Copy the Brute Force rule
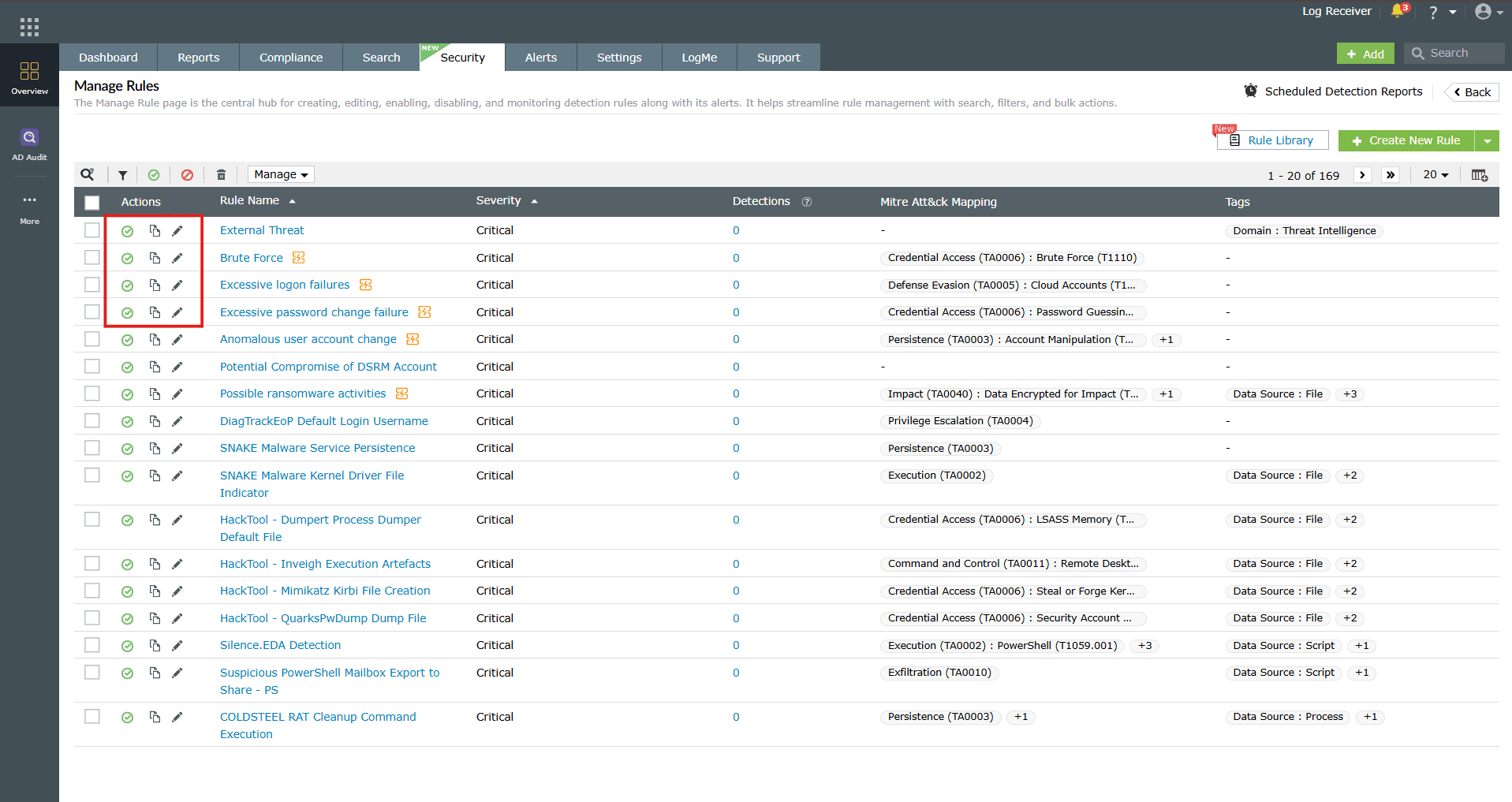This screenshot has width=1512, height=802. [x=155, y=258]
